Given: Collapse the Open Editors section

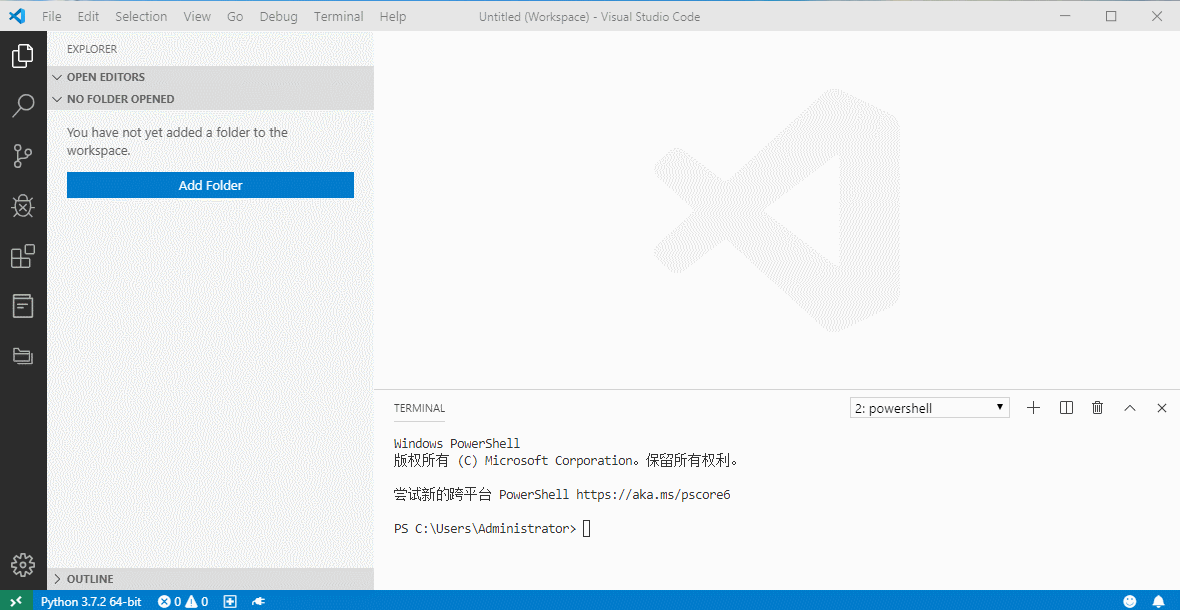Looking at the screenshot, I should pyautogui.click(x=105, y=77).
